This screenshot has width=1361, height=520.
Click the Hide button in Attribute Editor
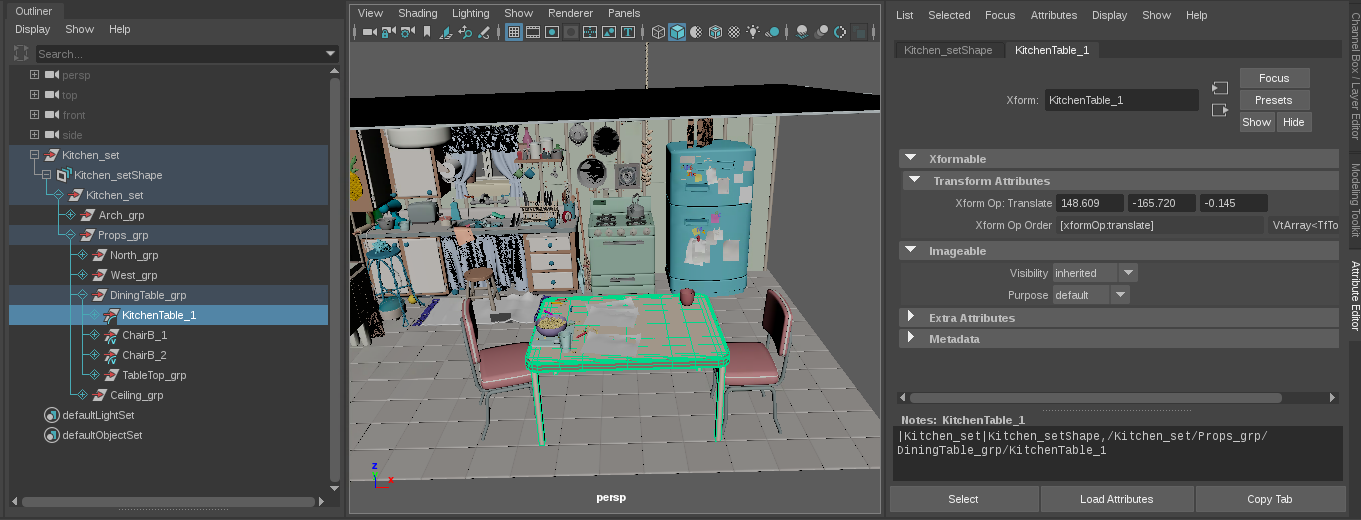coord(1293,122)
